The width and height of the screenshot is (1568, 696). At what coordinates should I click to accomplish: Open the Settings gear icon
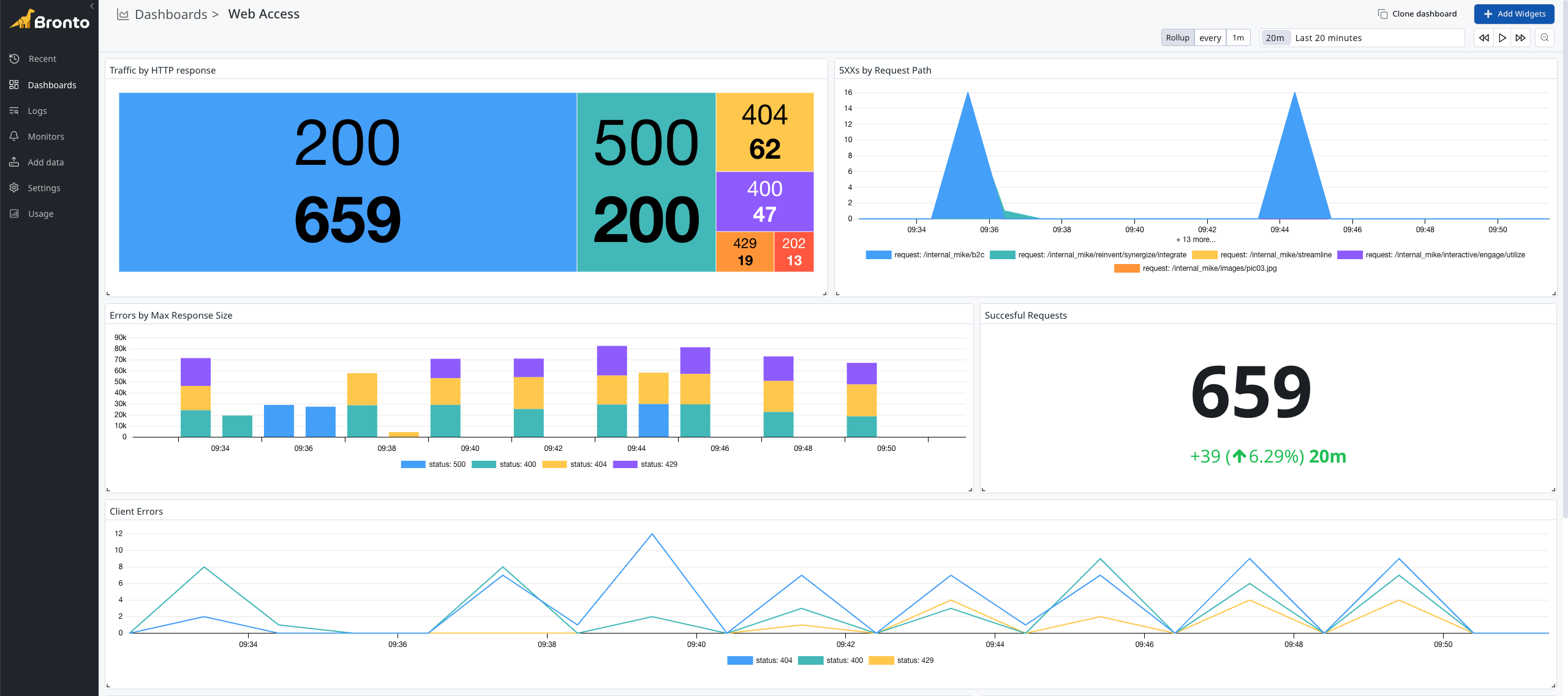[x=14, y=187]
